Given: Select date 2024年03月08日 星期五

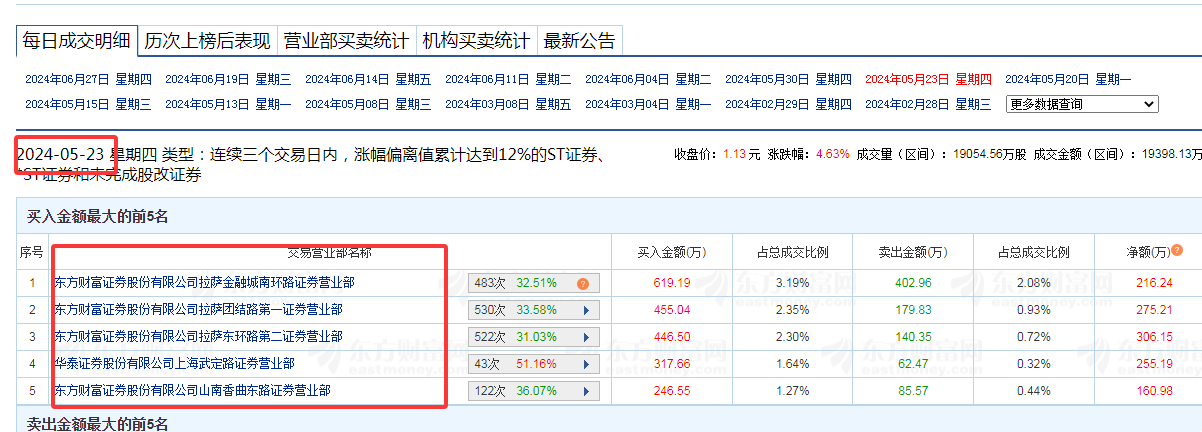Looking at the screenshot, I should (508, 104).
